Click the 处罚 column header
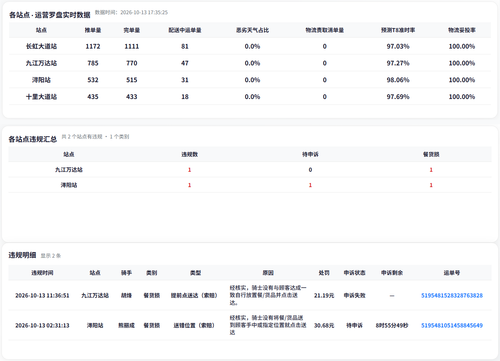The width and height of the screenshot is (500, 361). (x=324, y=273)
